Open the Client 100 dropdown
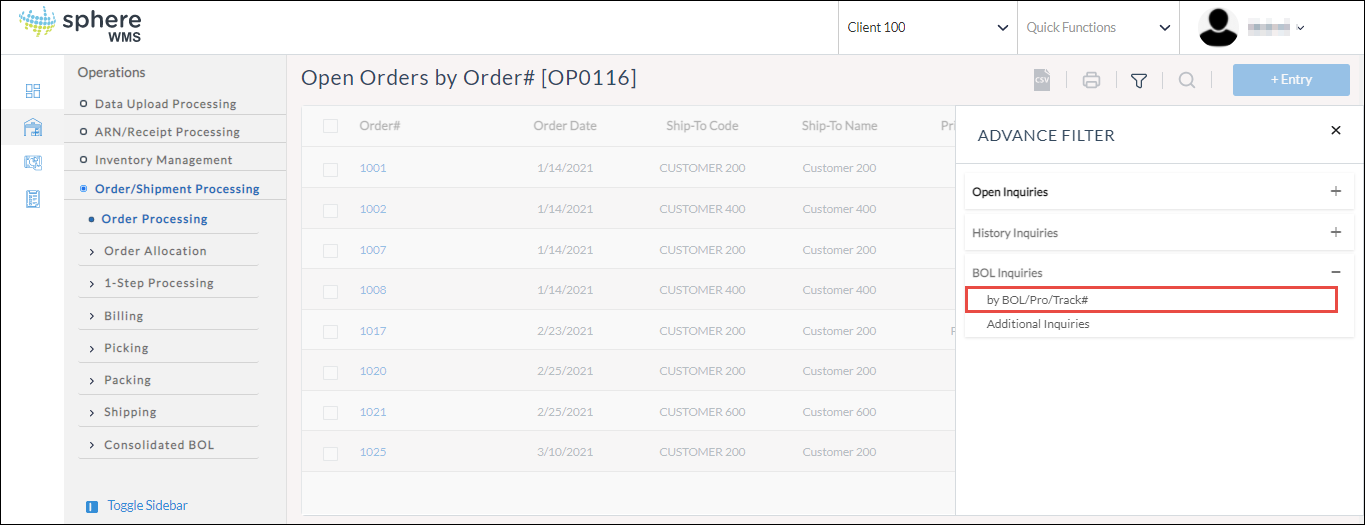This screenshot has height=525, width=1365. (x=927, y=28)
